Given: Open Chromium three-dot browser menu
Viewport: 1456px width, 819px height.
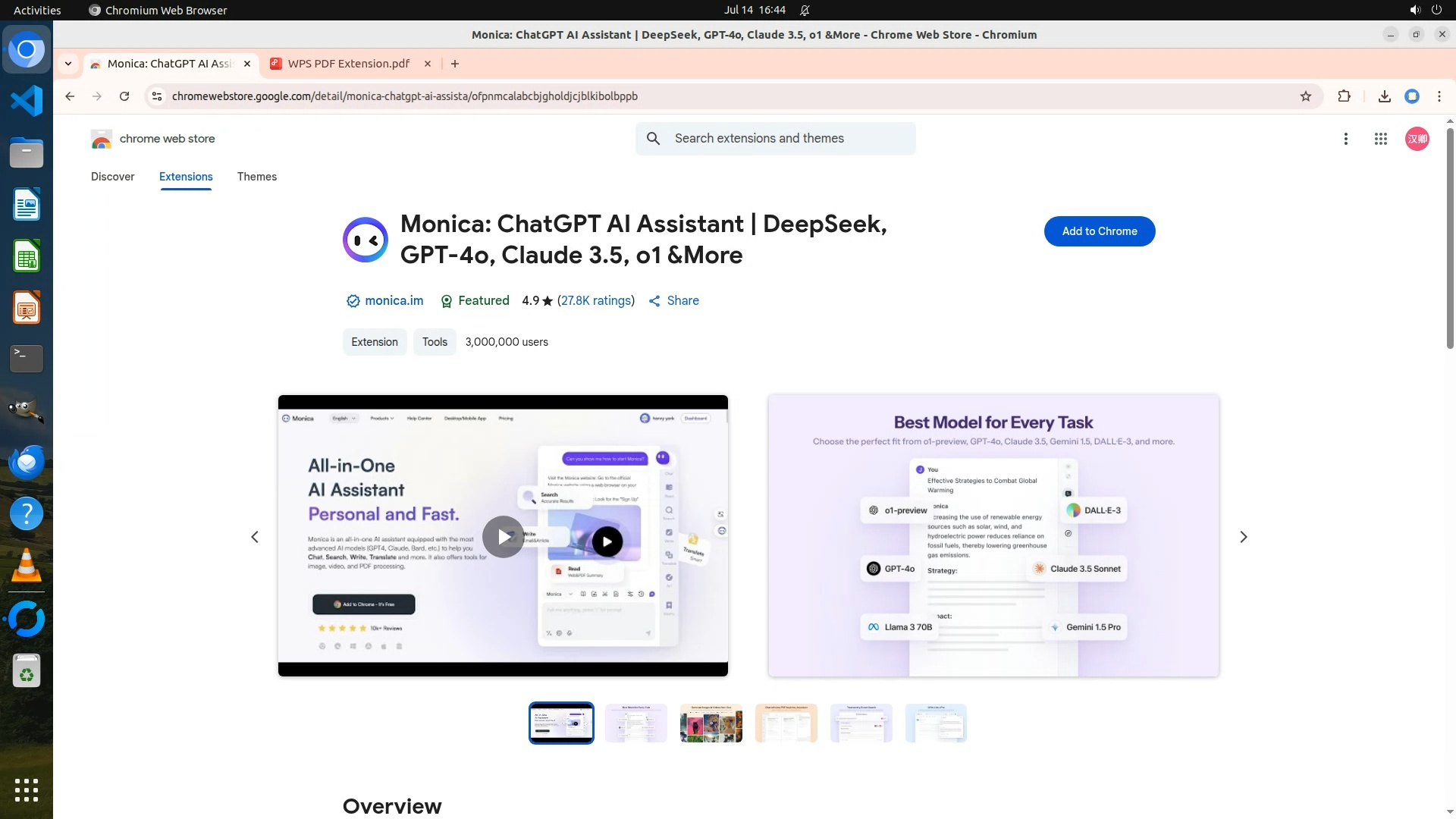Looking at the screenshot, I should tap(1439, 96).
